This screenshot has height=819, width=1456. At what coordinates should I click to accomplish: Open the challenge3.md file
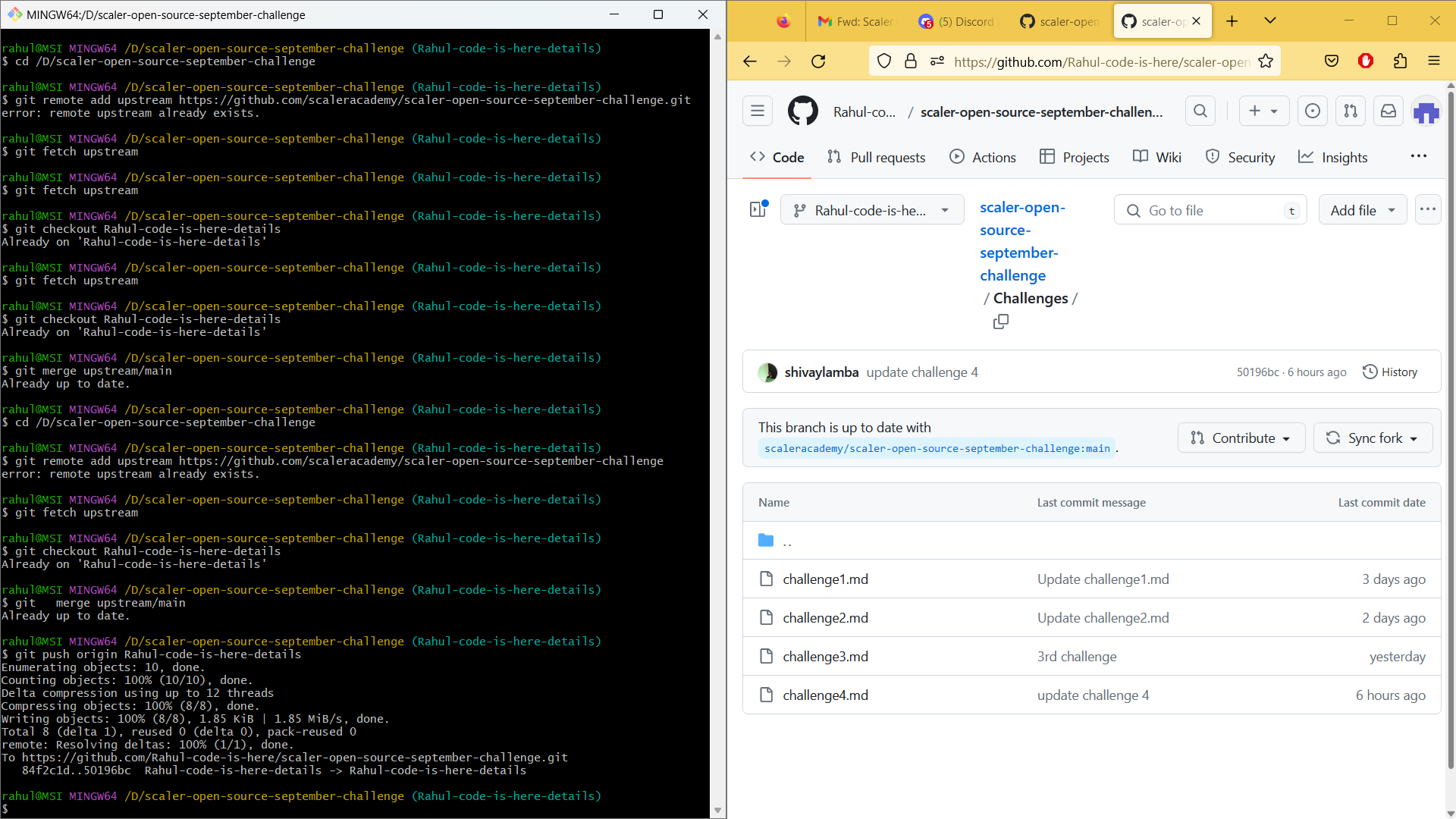pyautogui.click(x=826, y=656)
